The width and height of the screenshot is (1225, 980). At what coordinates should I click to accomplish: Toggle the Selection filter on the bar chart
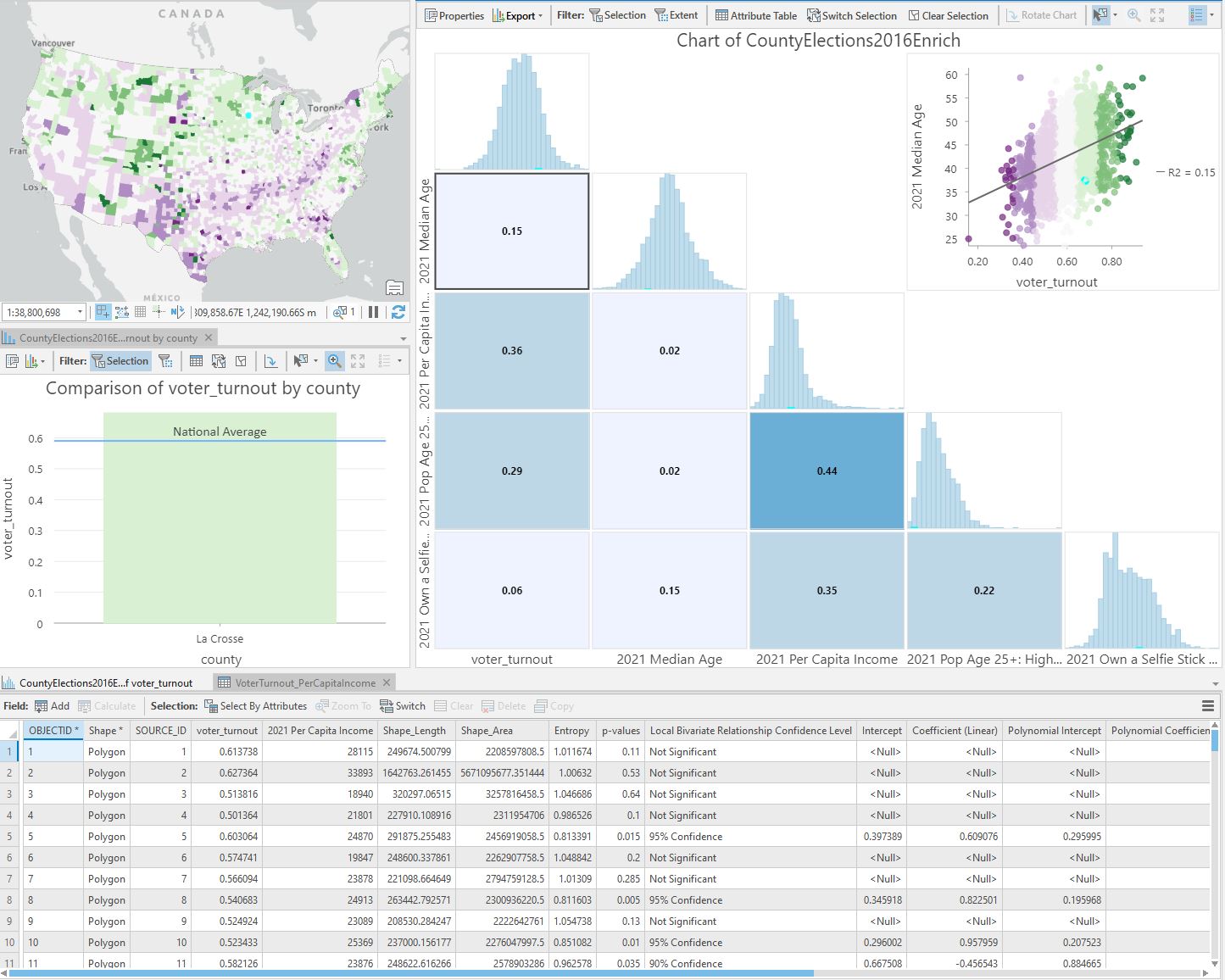tap(120, 360)
